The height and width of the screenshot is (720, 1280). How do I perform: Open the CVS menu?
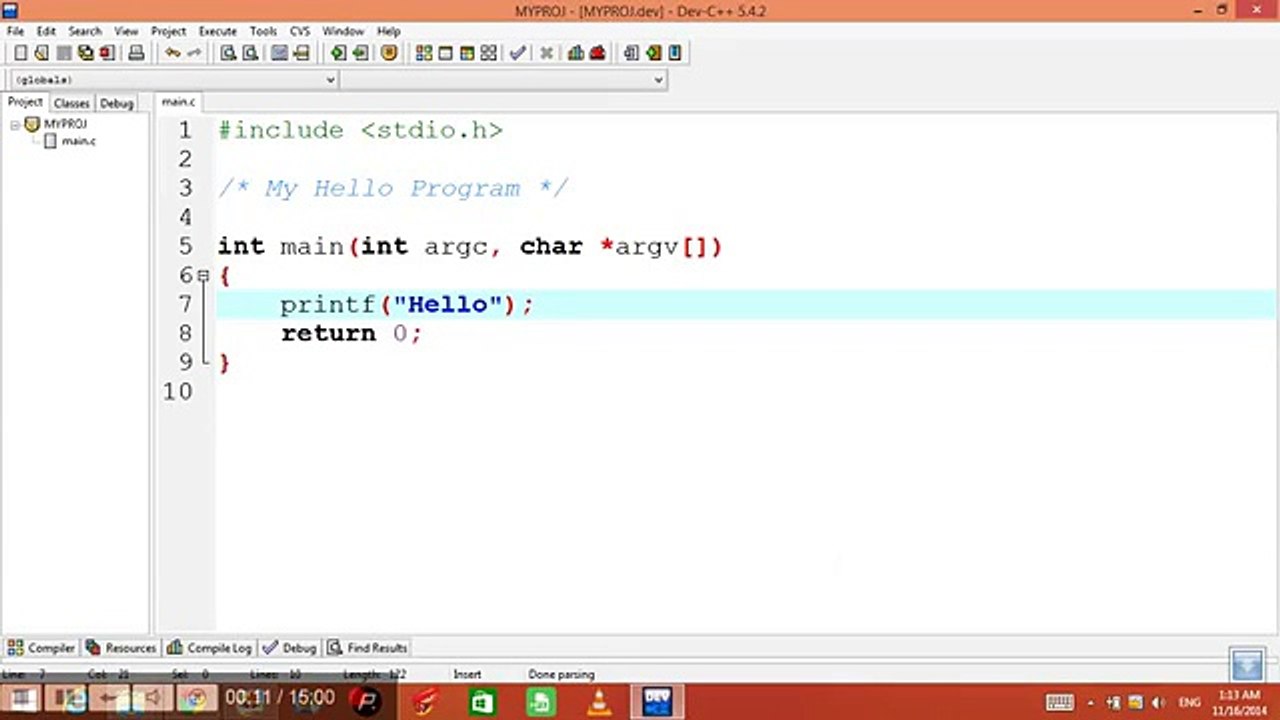[x=300, y=31]
